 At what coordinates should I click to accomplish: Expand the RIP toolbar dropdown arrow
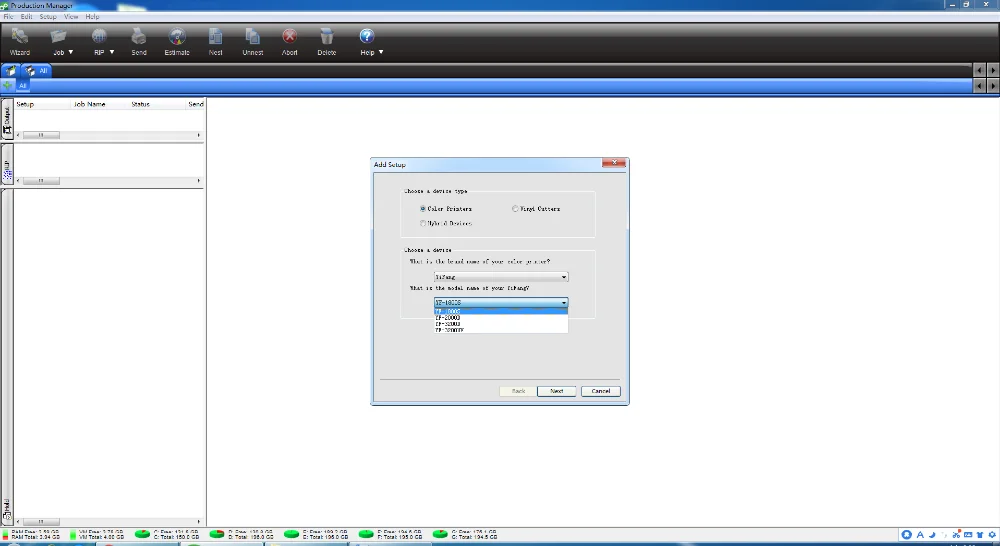(x=112, y=52)
